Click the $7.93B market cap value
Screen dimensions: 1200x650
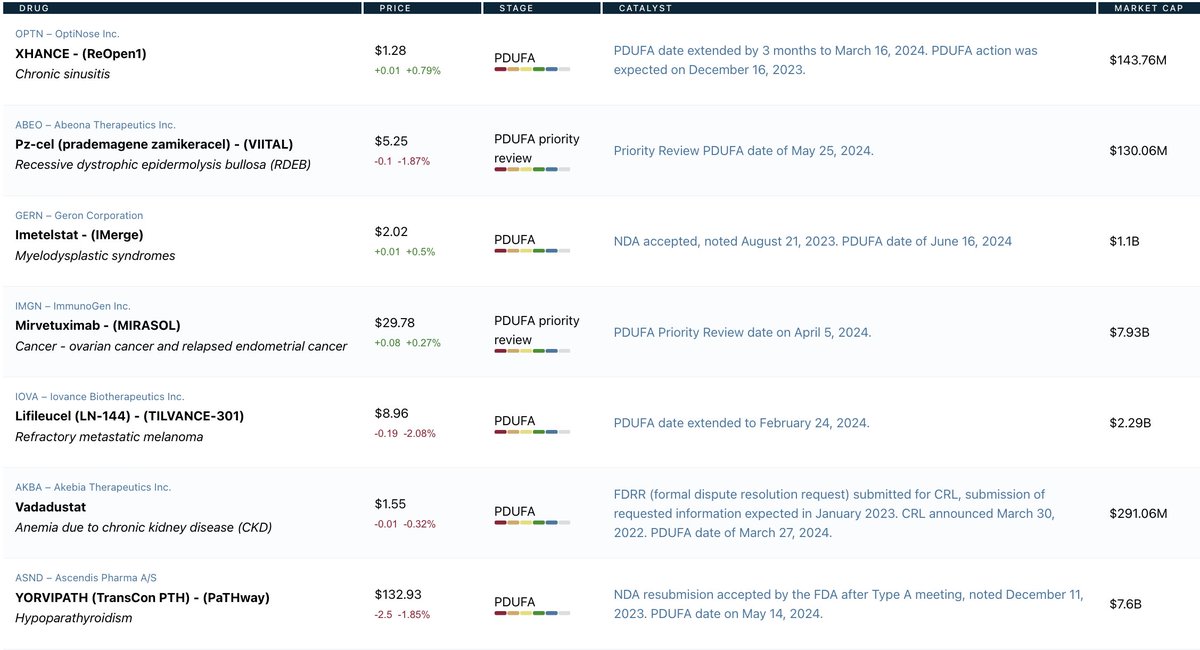(x=1129, y=332)
